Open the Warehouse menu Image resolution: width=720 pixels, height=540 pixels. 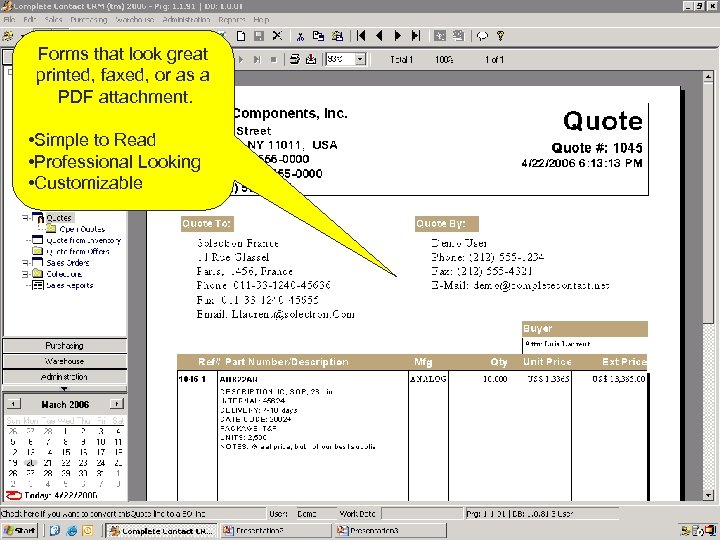pos(135,20)
